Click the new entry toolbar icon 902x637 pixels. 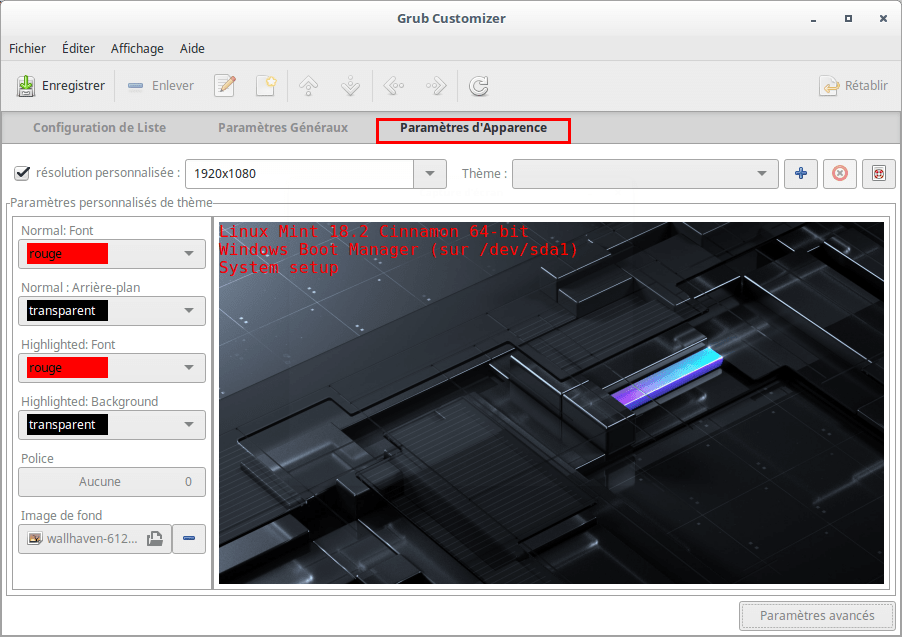(265, 86)
